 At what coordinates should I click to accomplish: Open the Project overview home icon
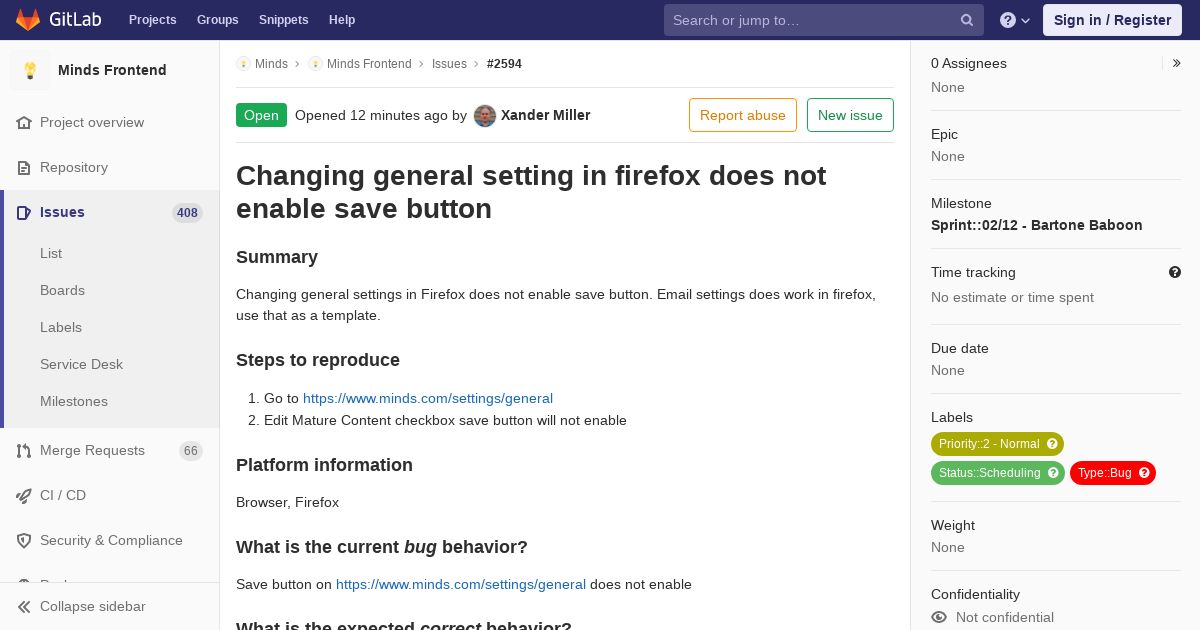click(24, 123)
